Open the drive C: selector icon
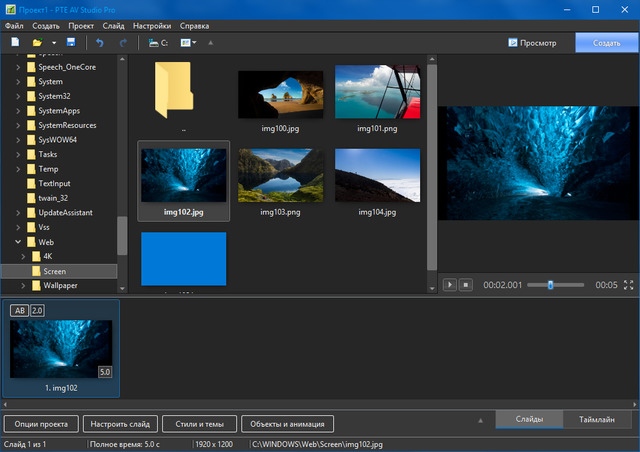Screen dimensions: 640x452 click(x=157, y=43)
